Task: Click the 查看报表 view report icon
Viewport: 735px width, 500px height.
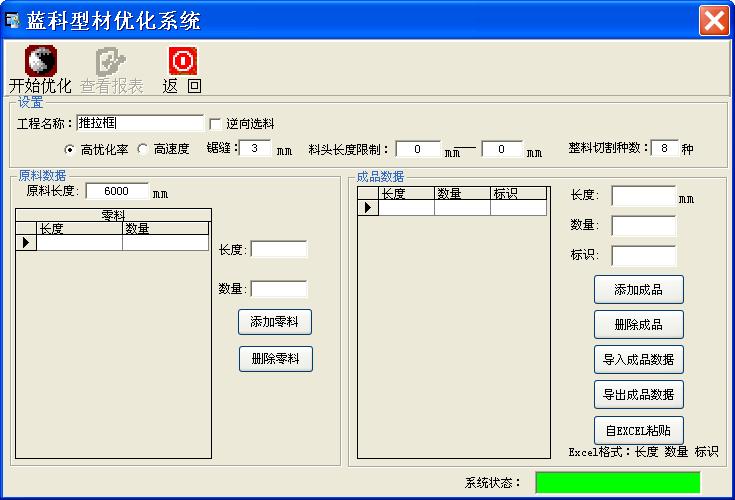Action: [111, 62]
